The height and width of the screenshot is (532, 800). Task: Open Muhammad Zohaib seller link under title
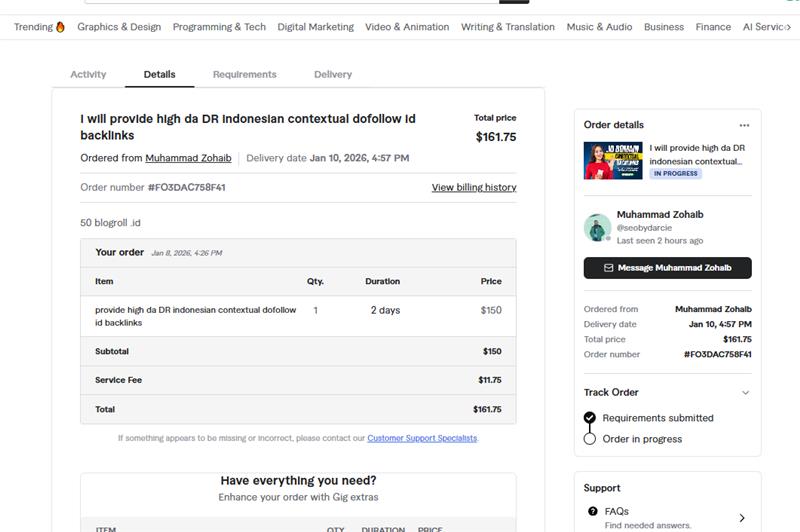(188, 158)
